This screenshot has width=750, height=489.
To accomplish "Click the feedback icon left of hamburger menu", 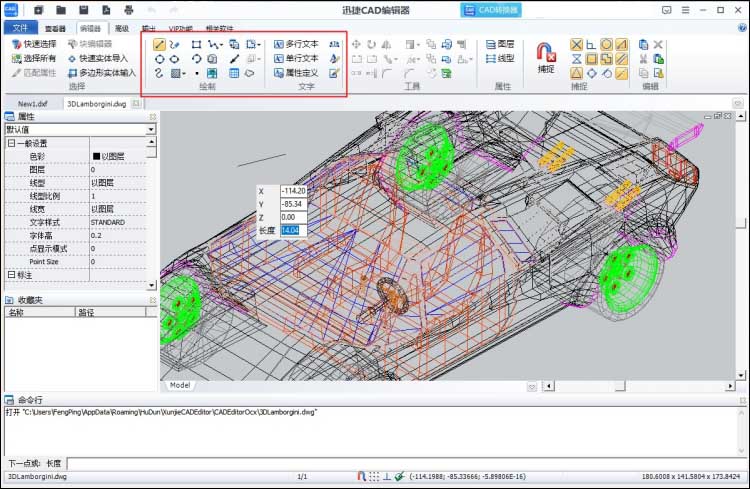I will pyautogui.click(x=667, y=10).
